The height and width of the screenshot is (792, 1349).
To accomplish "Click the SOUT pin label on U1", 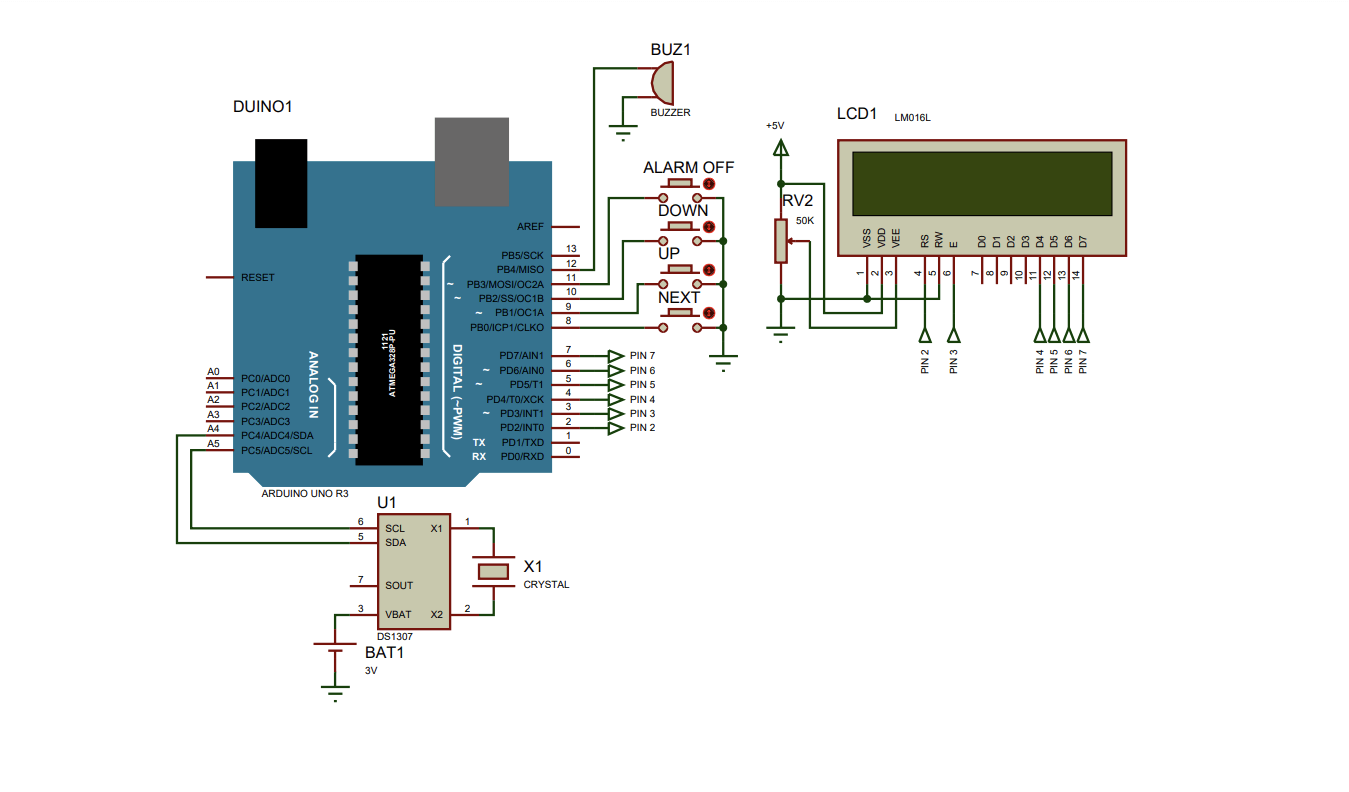I will click(x=399, y=586).
